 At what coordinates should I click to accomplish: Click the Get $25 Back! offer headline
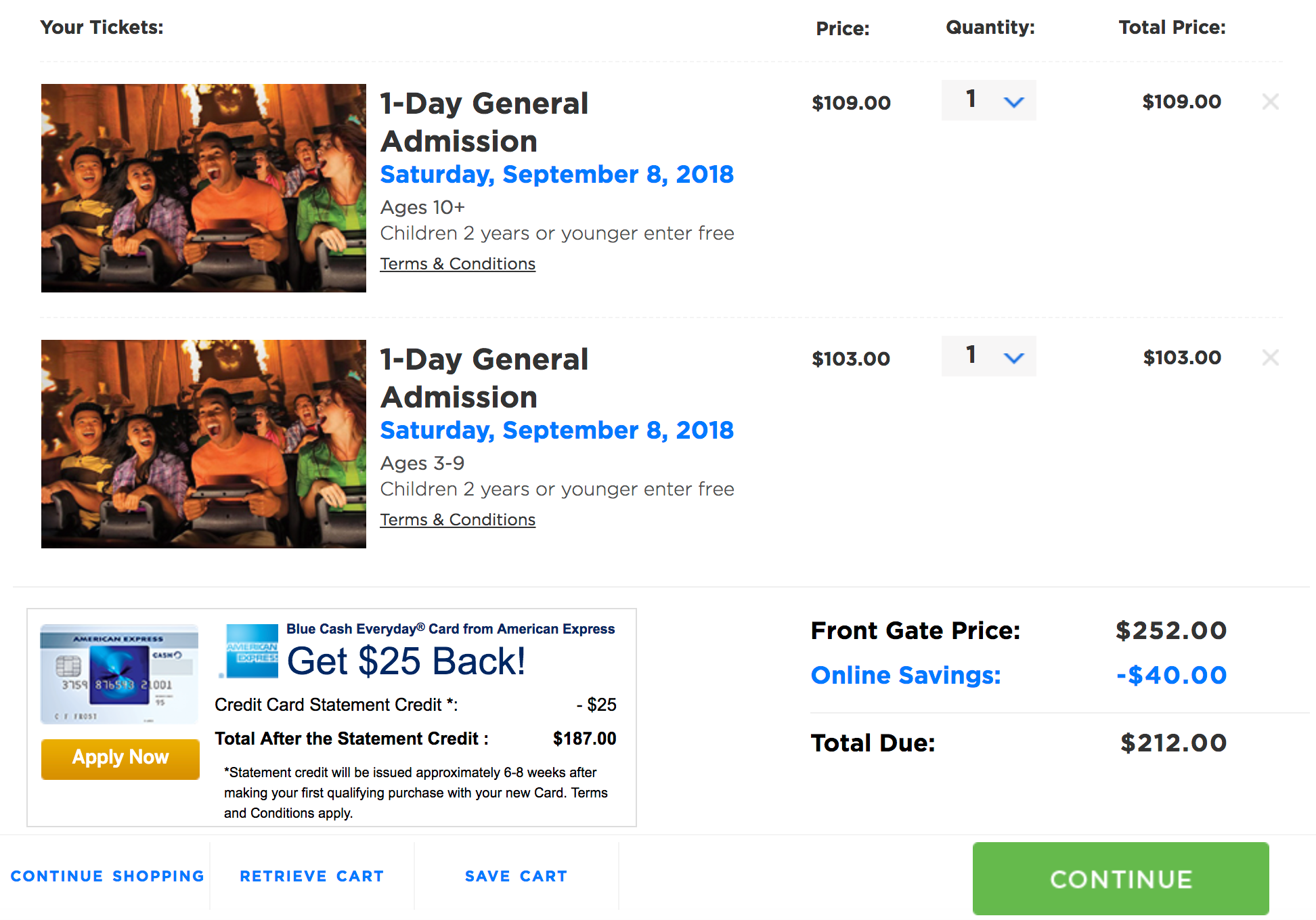tap(406, 661)
